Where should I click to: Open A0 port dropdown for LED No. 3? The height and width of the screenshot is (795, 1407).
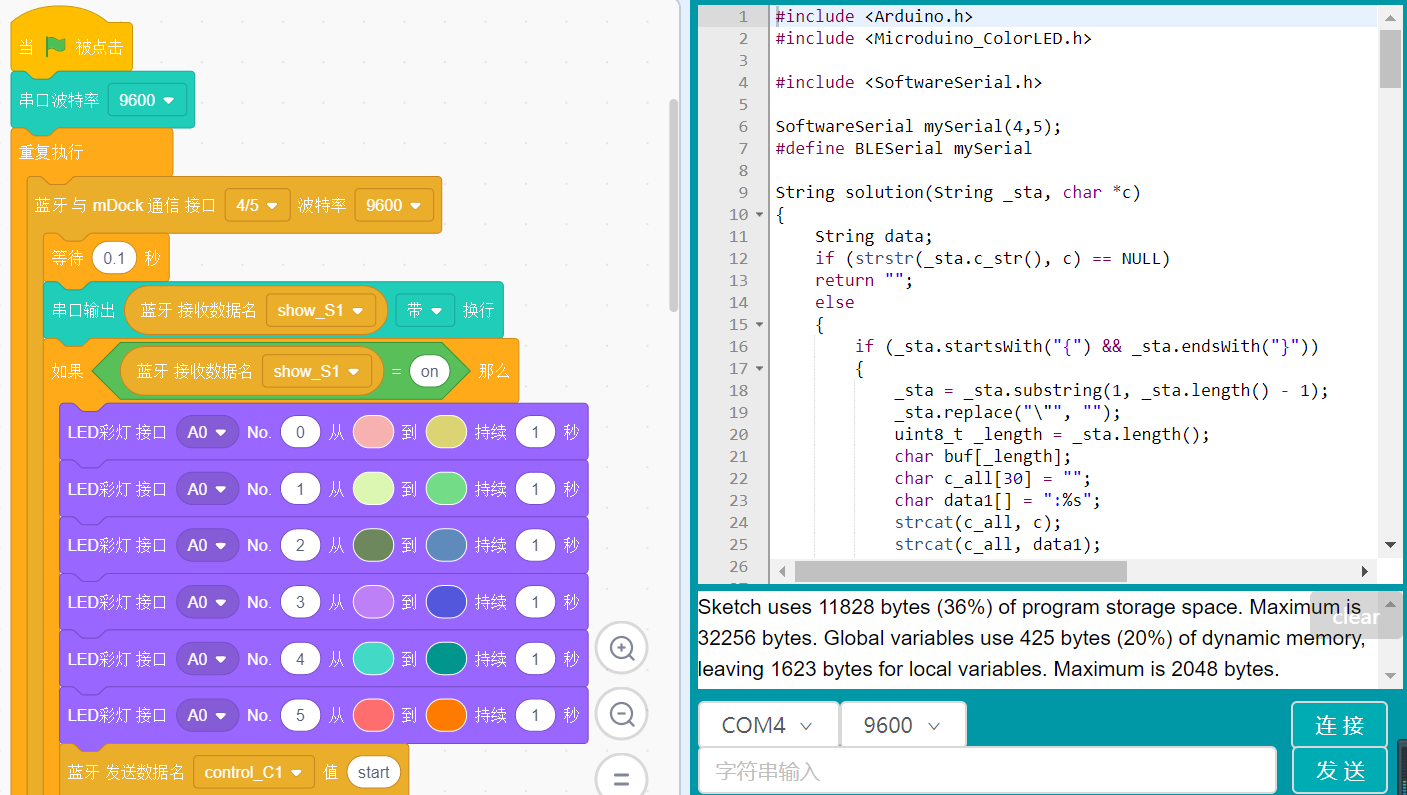point(207,602)
